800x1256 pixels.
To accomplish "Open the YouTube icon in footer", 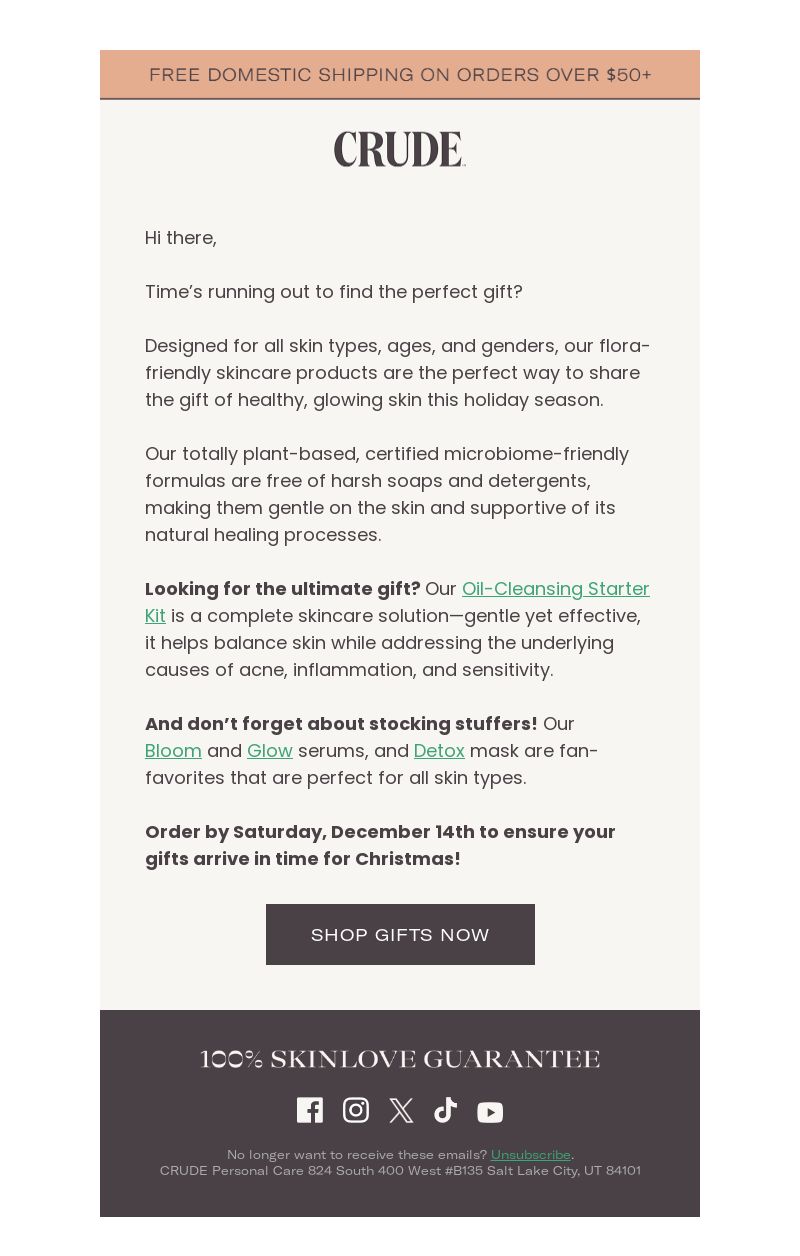I will [x=490, y=1112].
